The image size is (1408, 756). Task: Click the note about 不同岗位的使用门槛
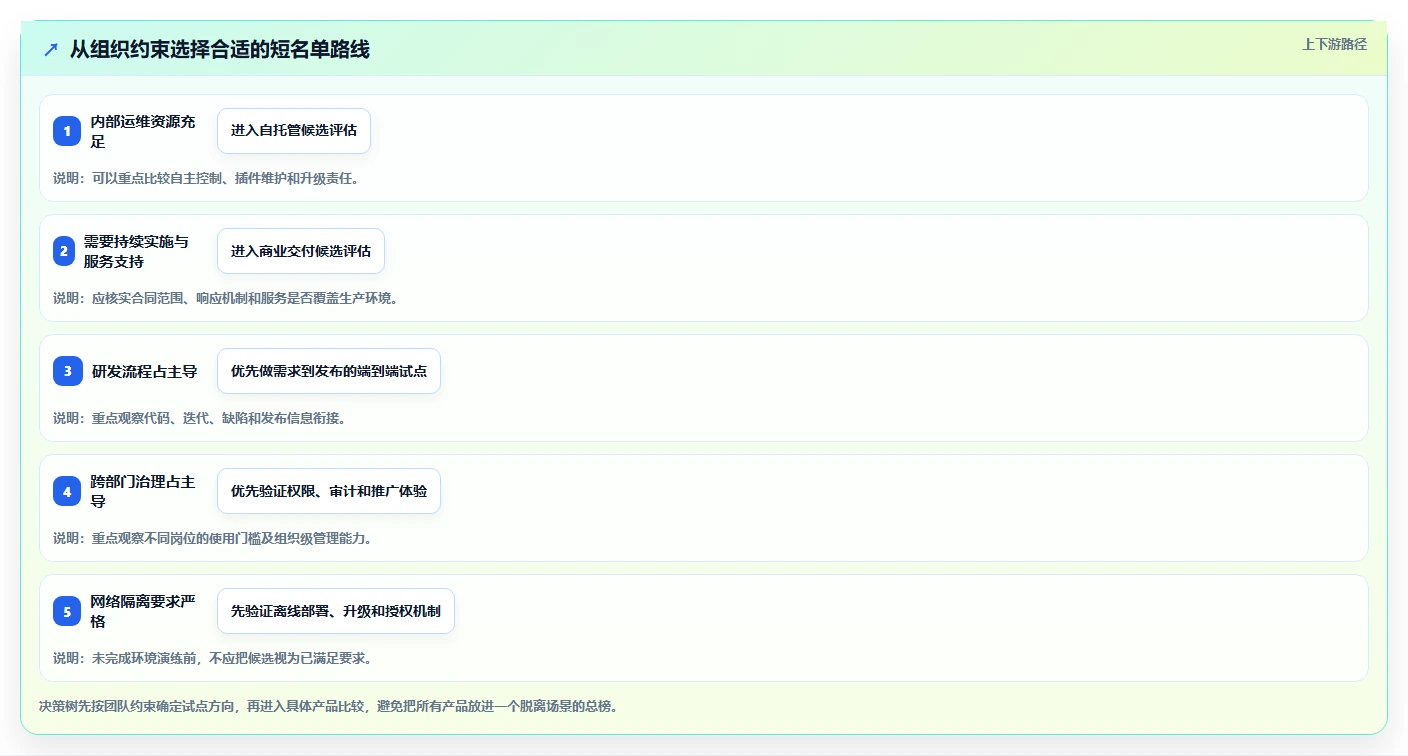[x=213, y=538]
